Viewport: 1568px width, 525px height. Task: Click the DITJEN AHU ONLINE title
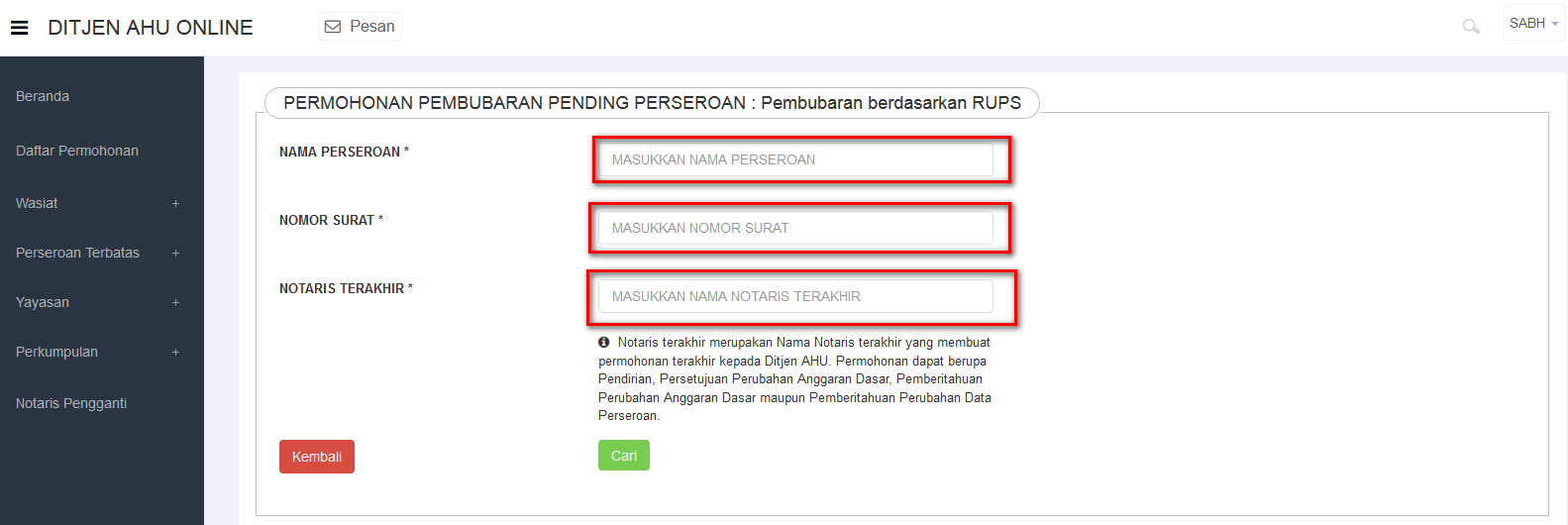coord(151,28)
